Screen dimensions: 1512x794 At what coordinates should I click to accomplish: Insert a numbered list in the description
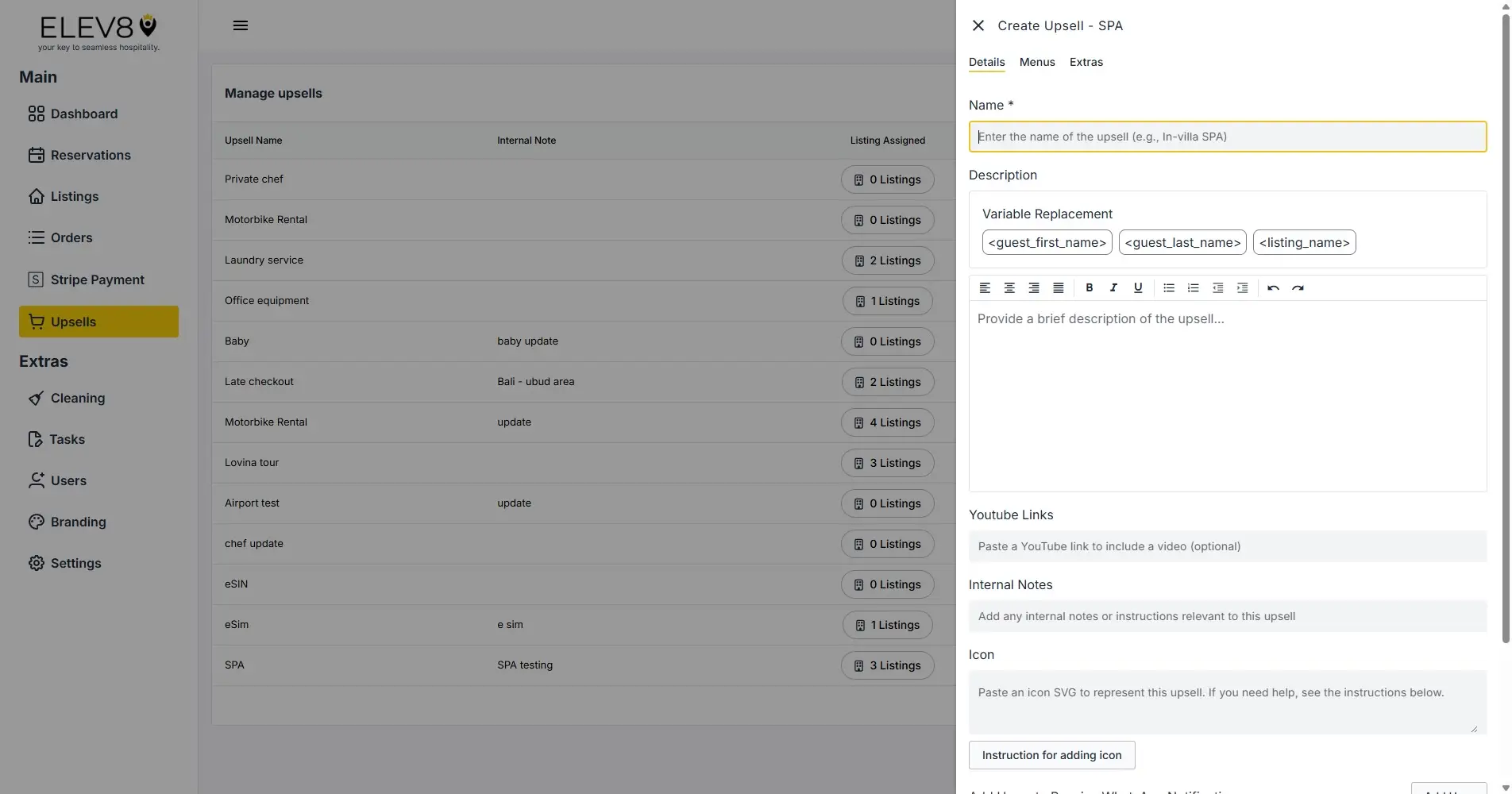1193,287
